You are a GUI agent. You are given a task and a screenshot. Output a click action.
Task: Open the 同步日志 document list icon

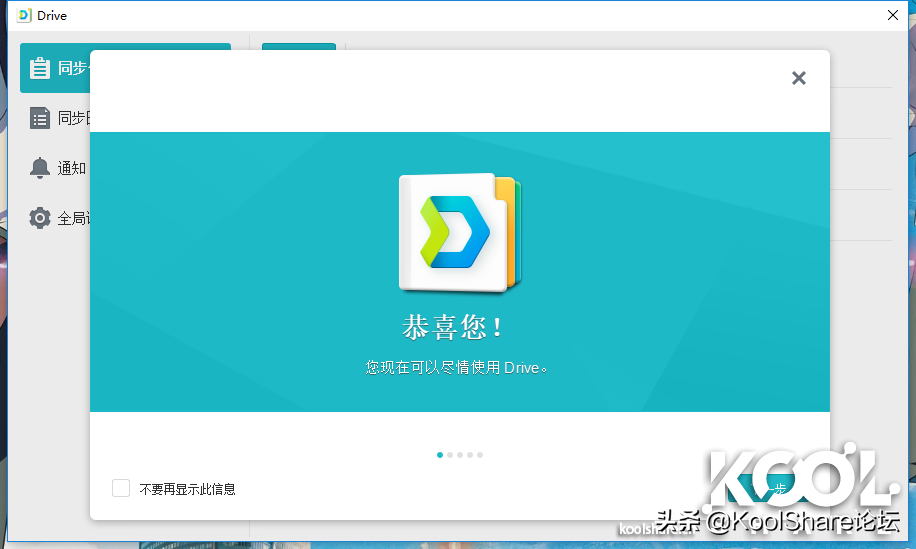point(40,118)
